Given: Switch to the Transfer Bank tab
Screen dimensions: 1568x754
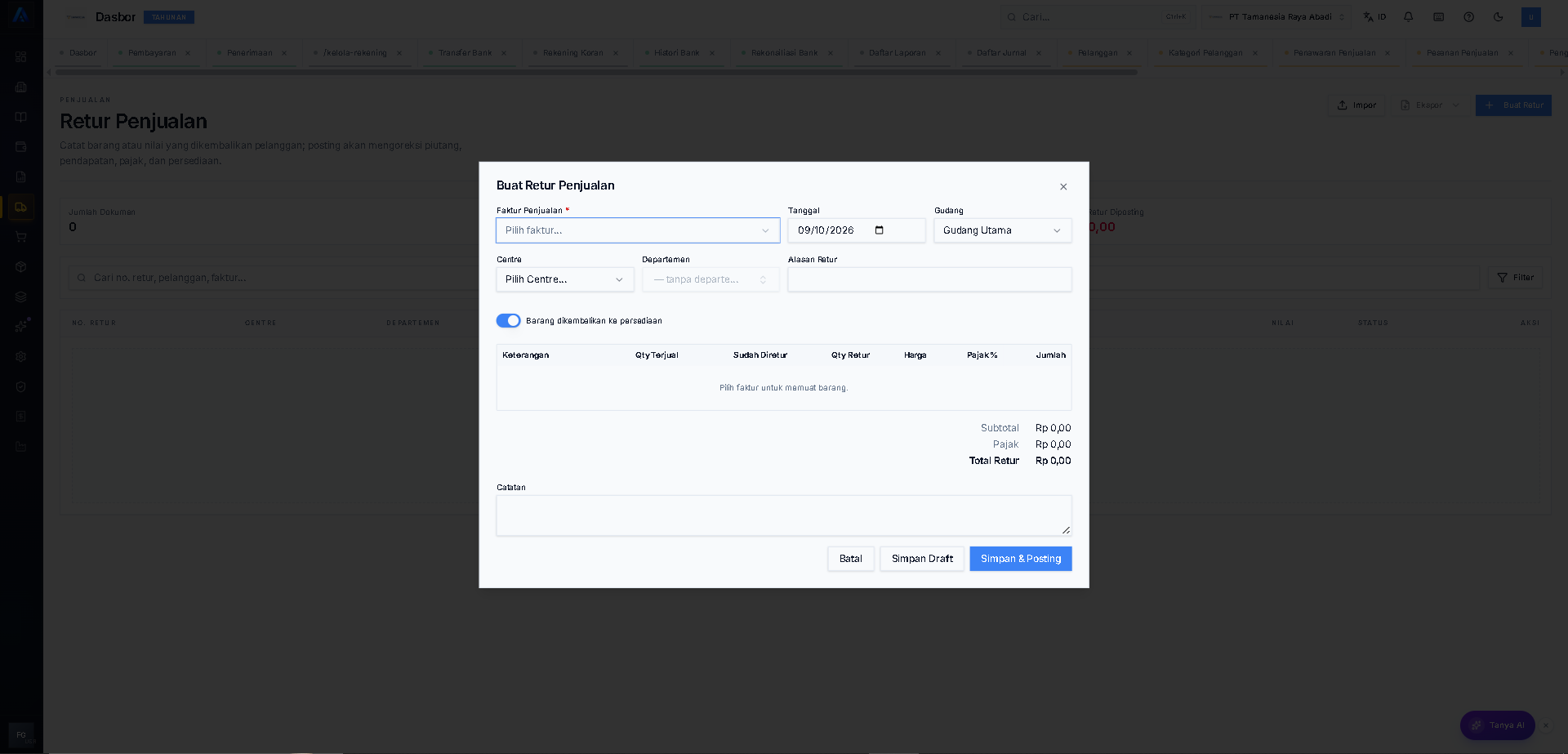Looking at the screenshot, I should click(x=465, y=53).
